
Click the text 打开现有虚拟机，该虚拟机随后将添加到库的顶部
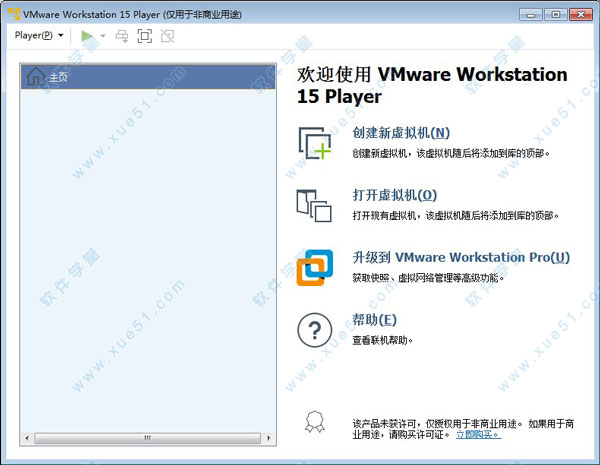pyautogui.click(x=455, y=216)
